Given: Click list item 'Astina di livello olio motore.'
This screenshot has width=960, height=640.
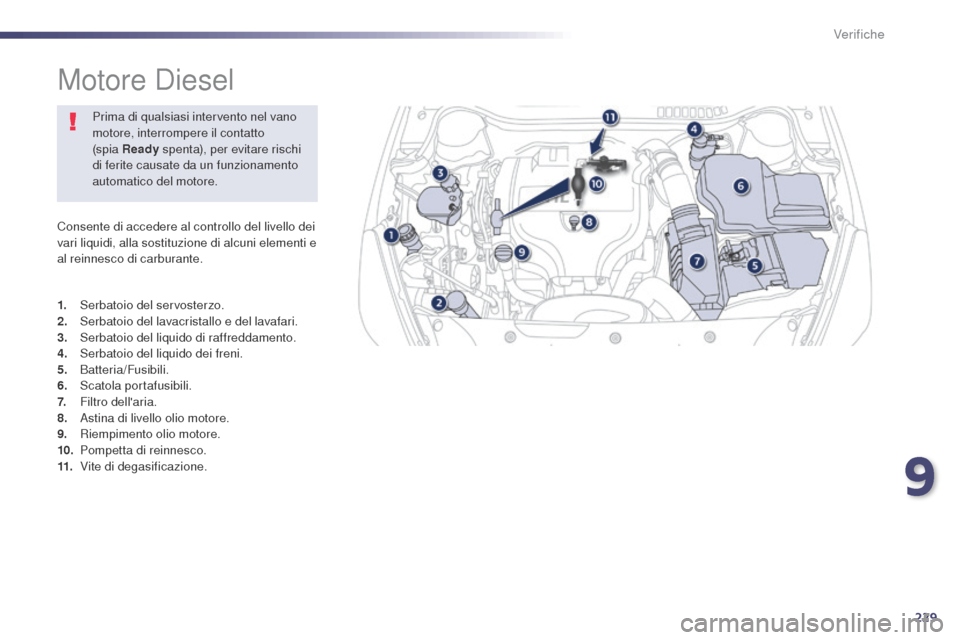Looking at the screenshot, I should [x=154, y=418].
